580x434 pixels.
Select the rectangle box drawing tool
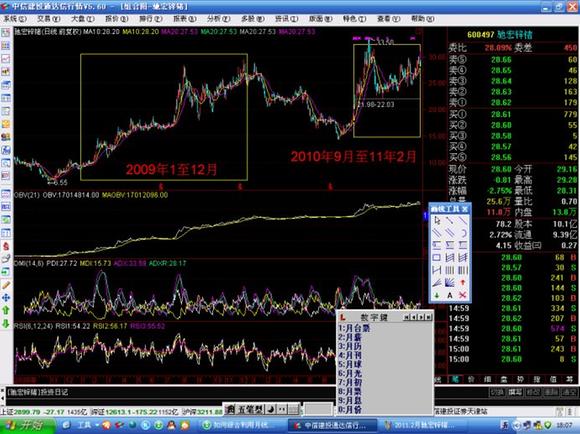437,258
